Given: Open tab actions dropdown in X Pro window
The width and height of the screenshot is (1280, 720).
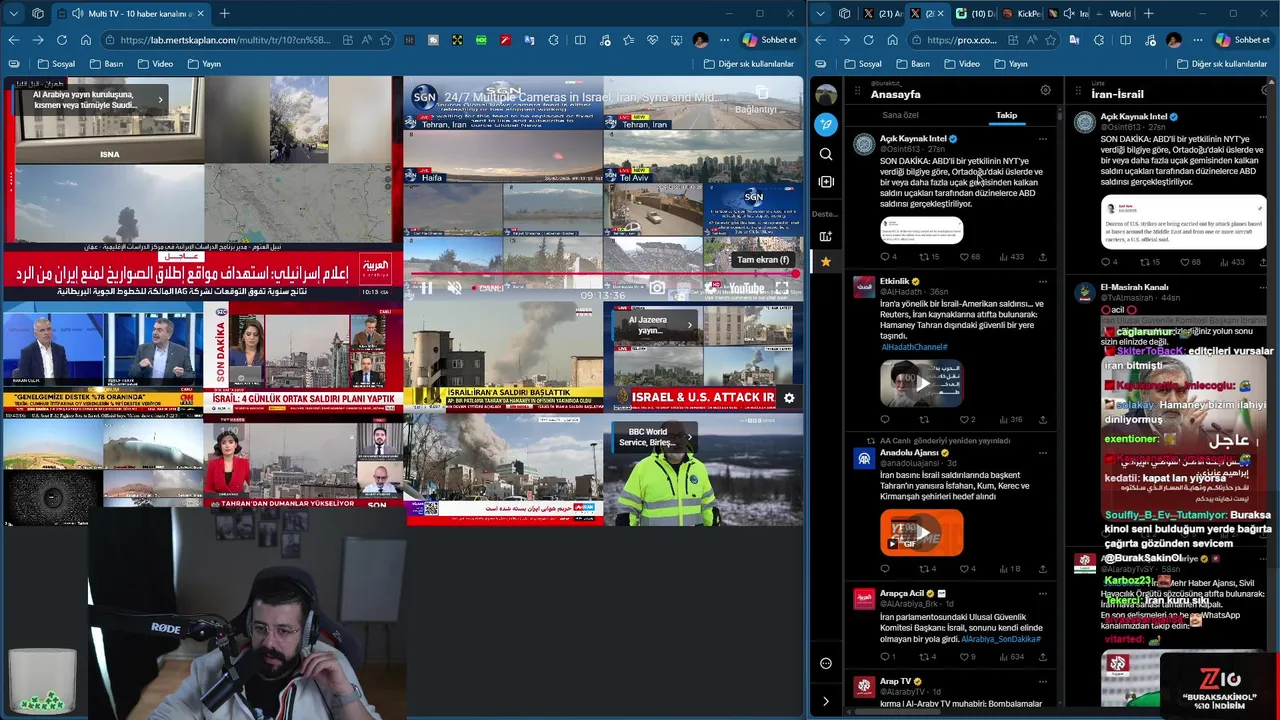Looking at the screenshot, I should (821, 14).
